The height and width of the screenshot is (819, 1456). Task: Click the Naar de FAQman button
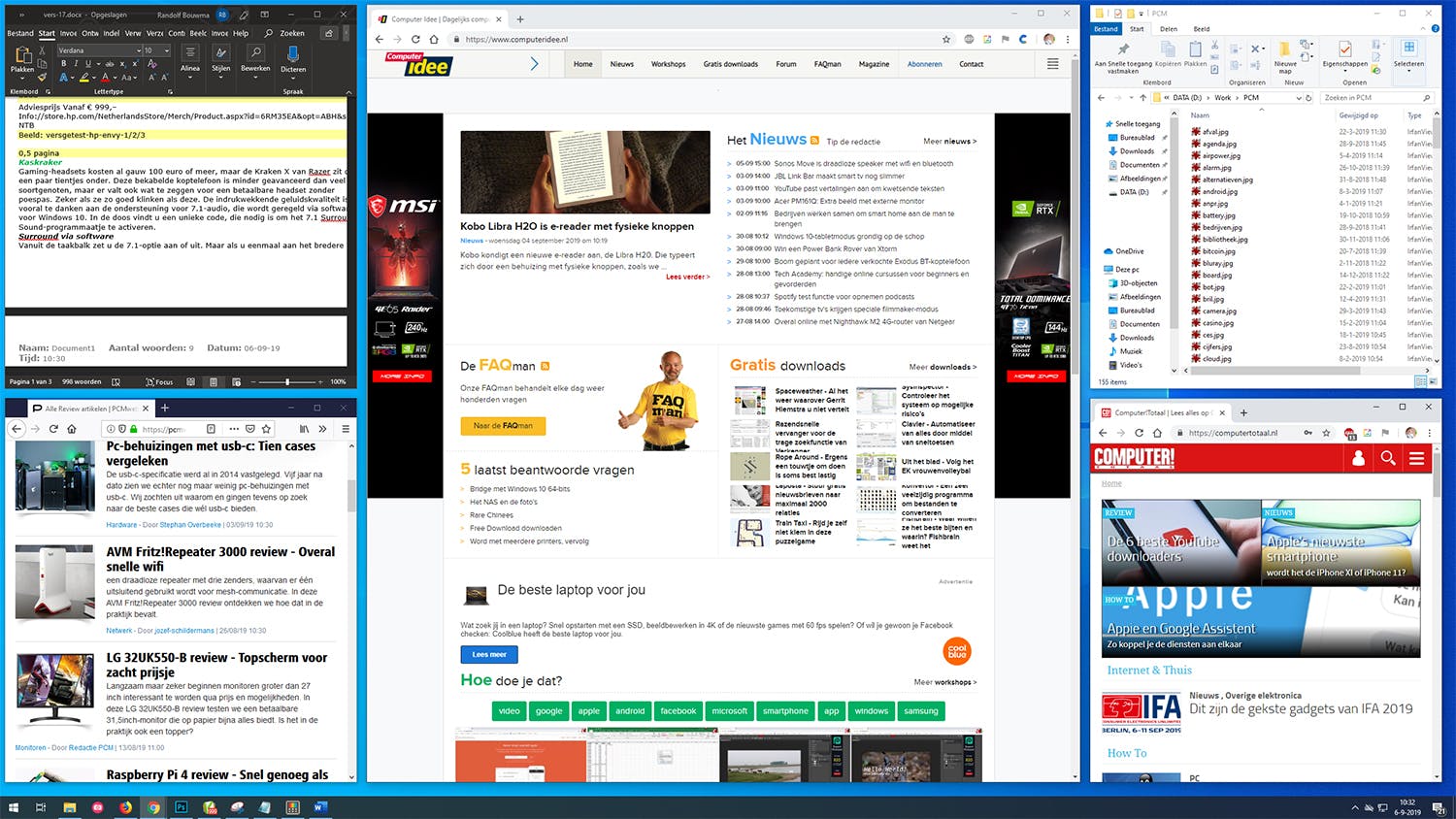coord(503,426)
